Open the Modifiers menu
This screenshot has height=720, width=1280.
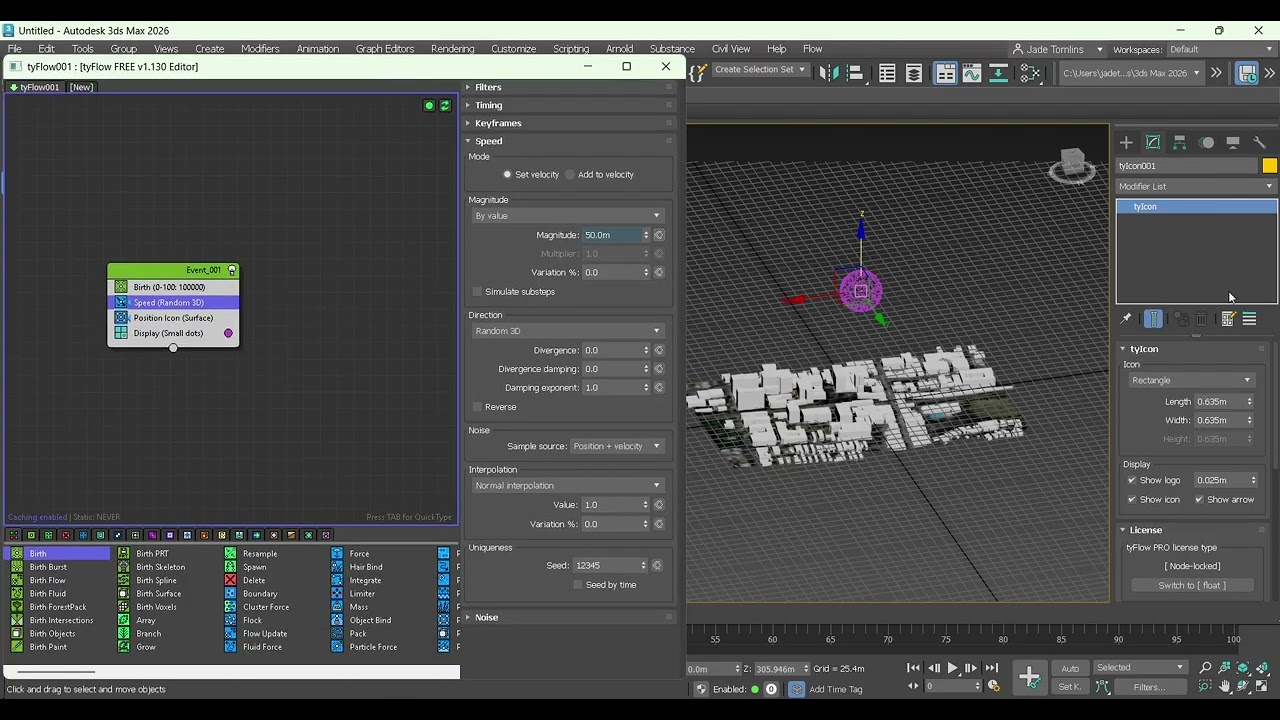click(260, 49)
